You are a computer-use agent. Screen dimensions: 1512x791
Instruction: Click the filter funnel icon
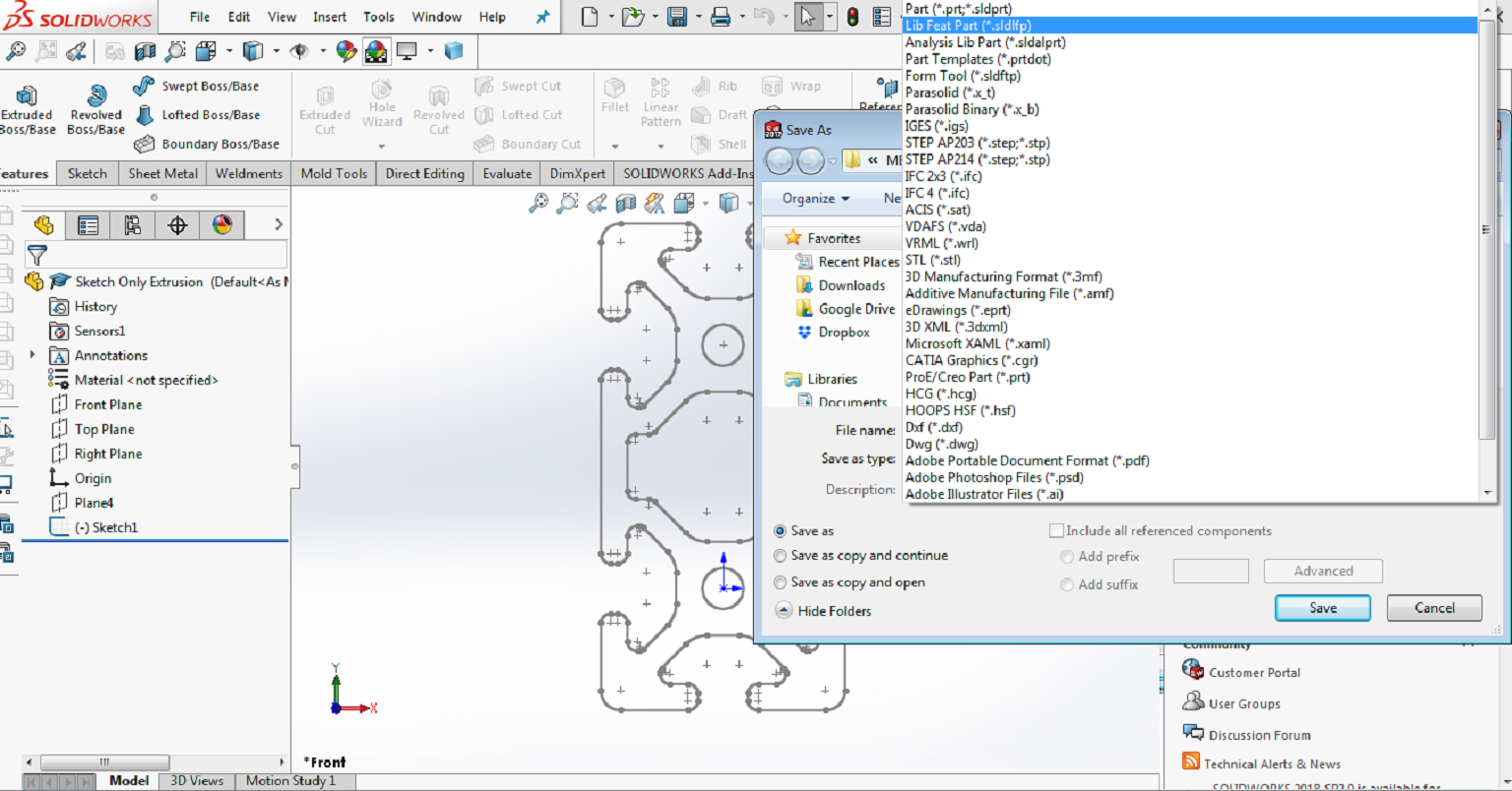coord(37,255)
